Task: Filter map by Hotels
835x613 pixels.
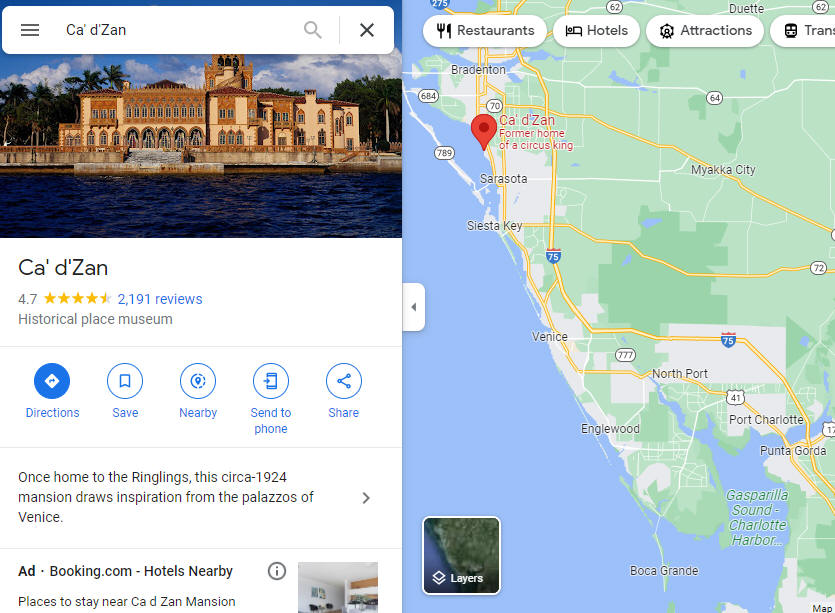Action: [x=596, y=30]
